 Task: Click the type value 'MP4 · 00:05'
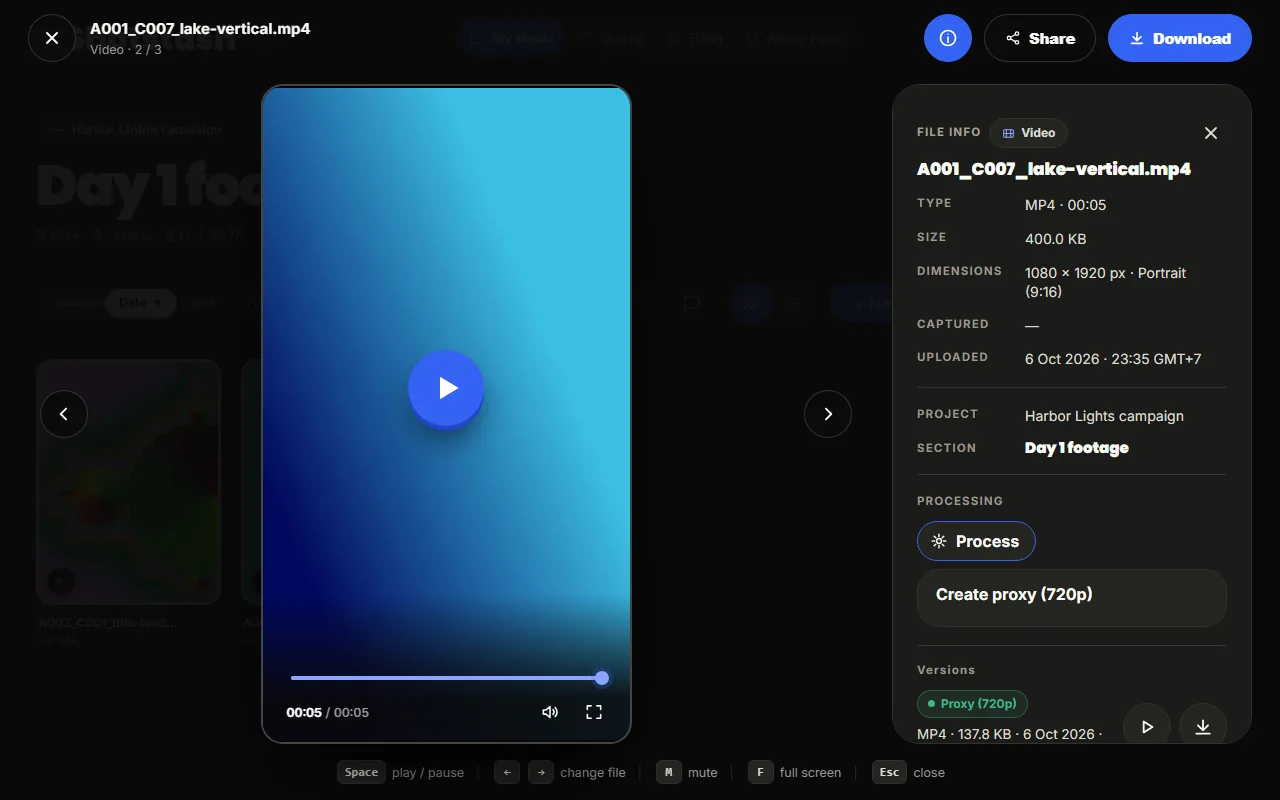click(x=1066, y=205)
